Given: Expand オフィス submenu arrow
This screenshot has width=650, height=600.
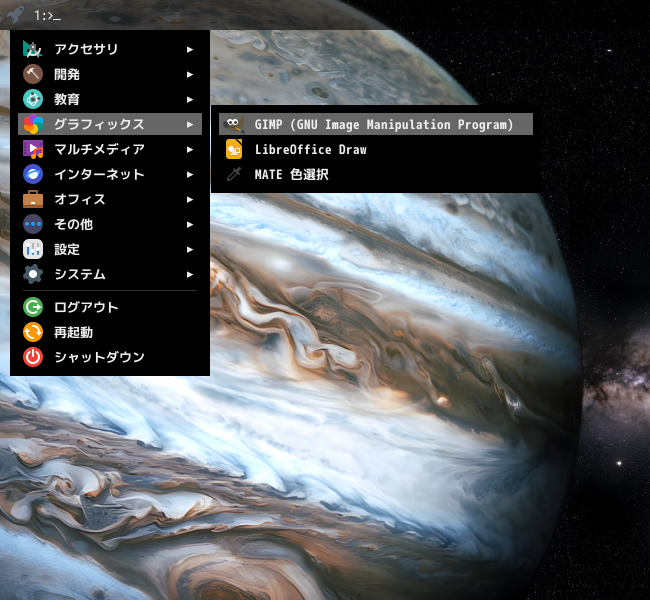Looking at the screenshot, I should coord(190,199).
